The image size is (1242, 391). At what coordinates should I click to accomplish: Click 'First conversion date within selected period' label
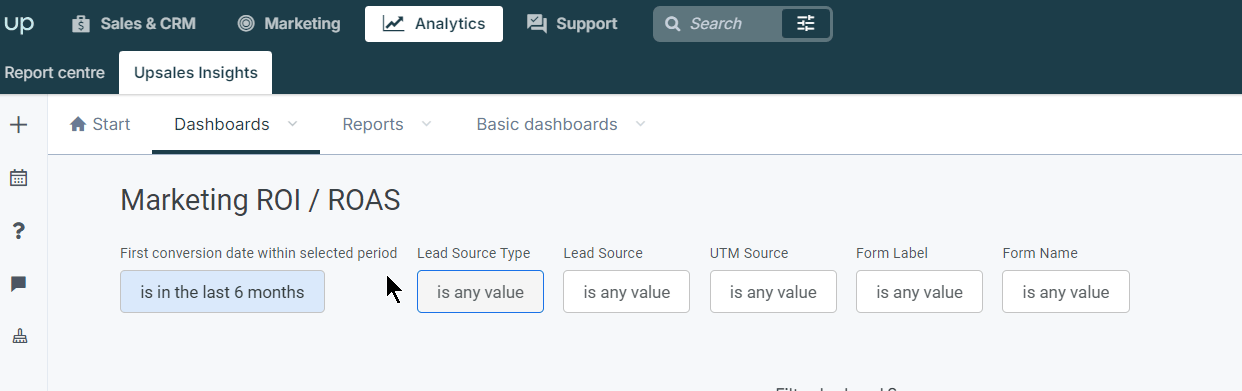(x=259, y=253)
